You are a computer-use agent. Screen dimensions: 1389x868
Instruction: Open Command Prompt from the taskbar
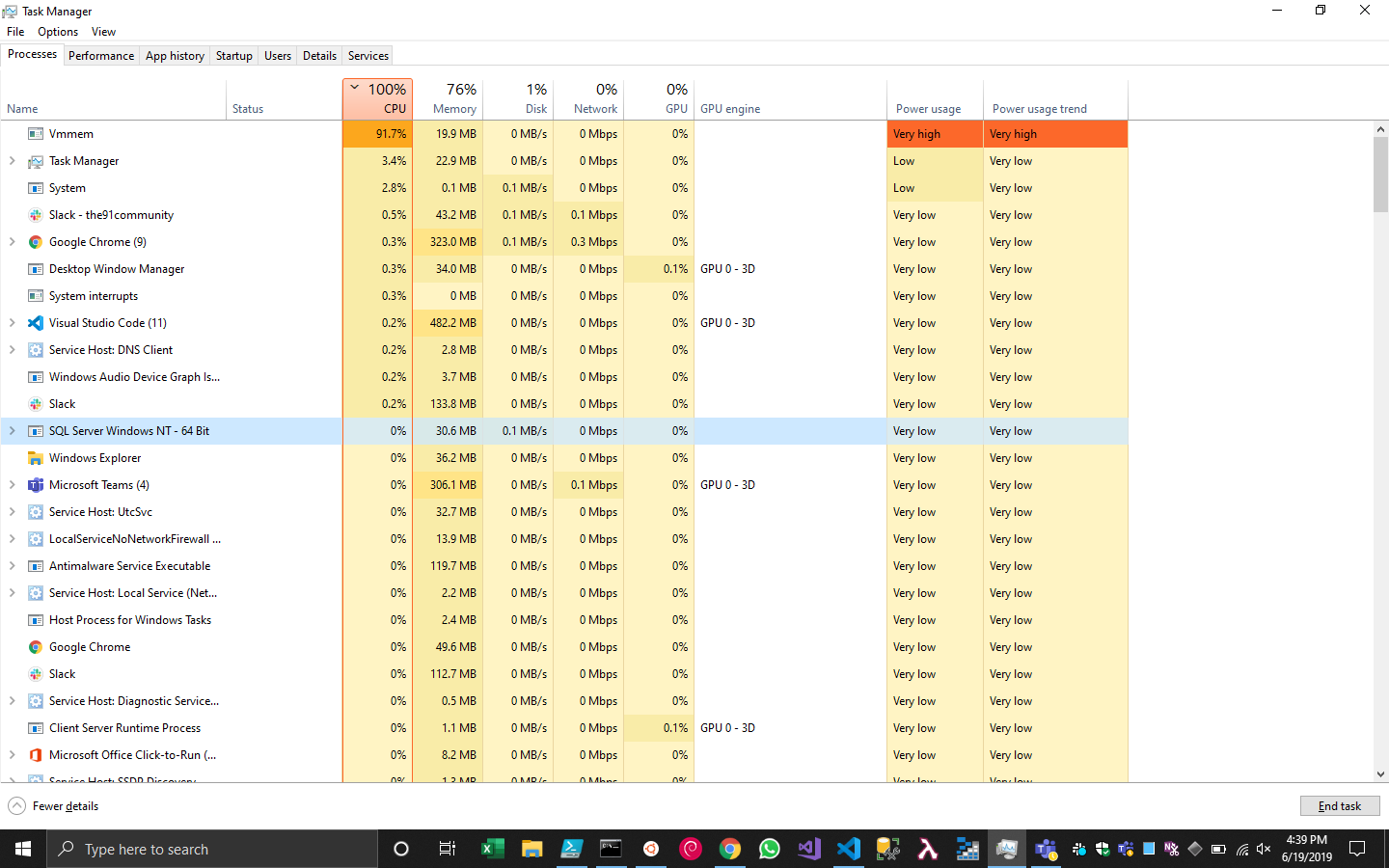[x=611, y=849]
